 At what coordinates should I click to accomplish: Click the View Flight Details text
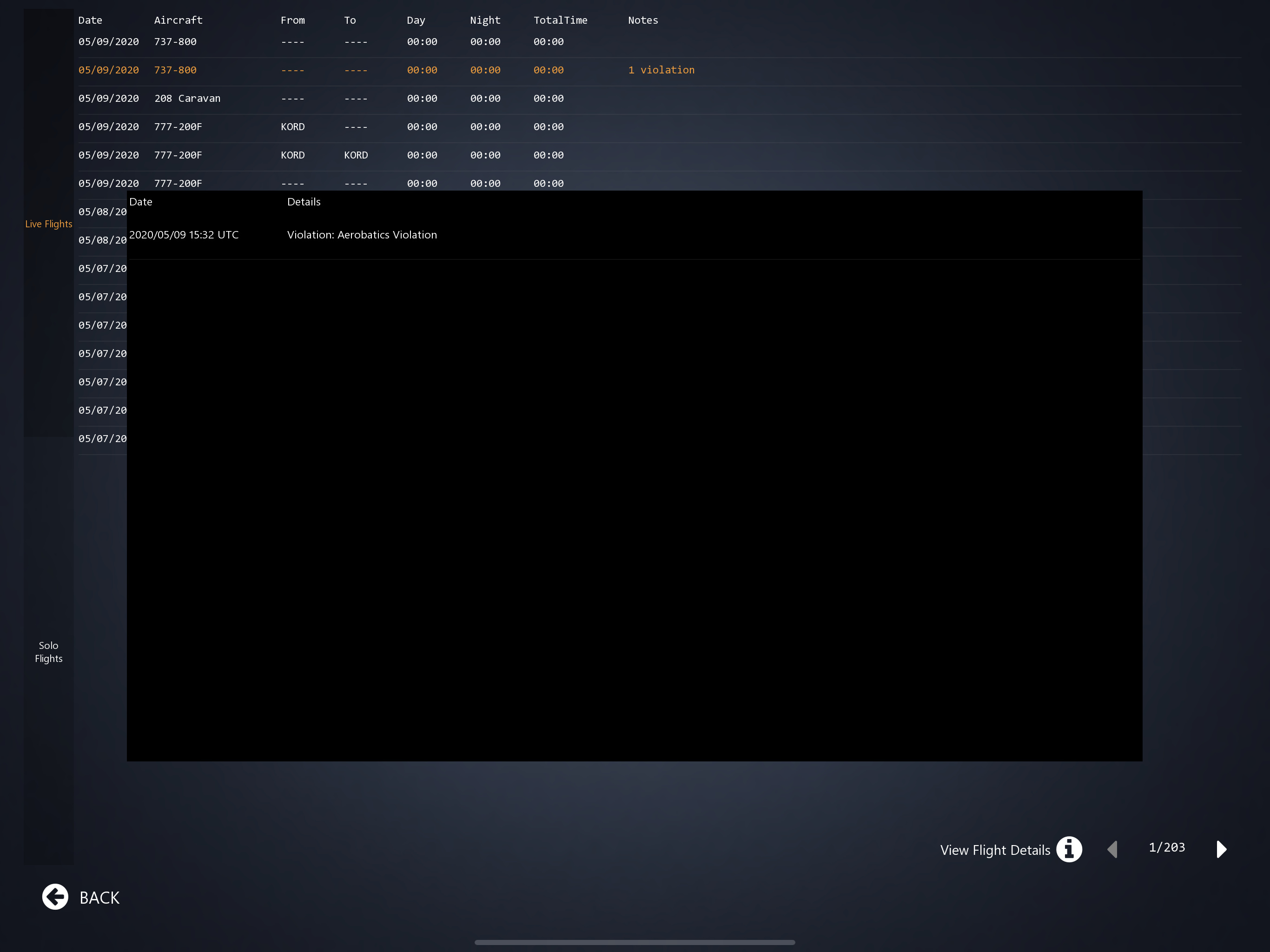pyautogui.click(x=995, y=850)
